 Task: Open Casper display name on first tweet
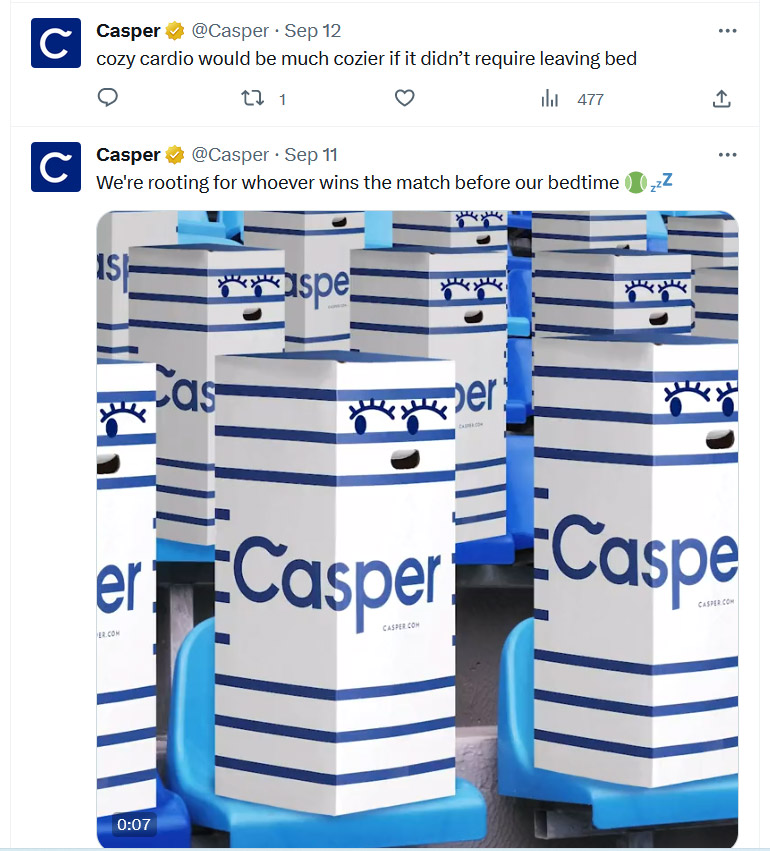click(128, 31)
